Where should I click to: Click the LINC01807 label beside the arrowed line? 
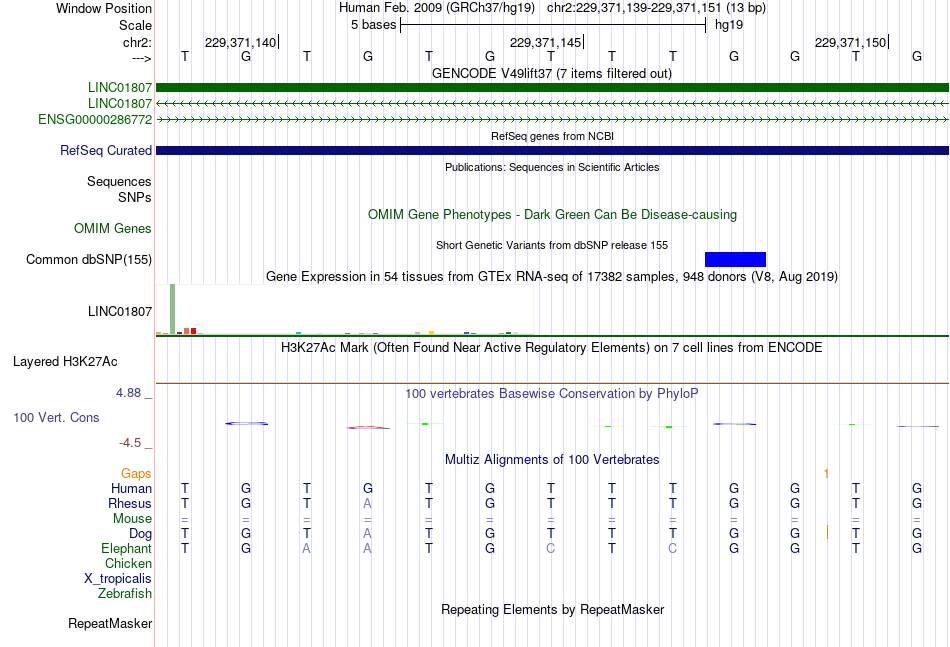click(120, 104)
